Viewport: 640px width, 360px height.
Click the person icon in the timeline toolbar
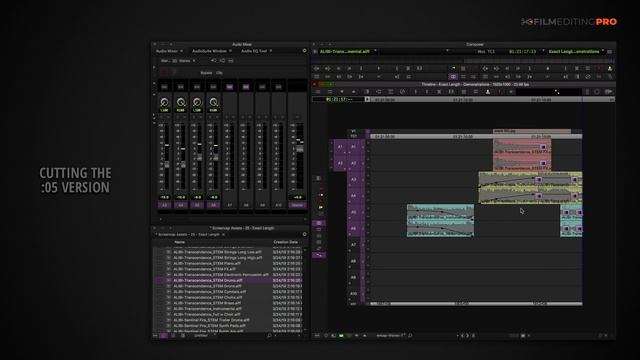[x=488, y=92]
